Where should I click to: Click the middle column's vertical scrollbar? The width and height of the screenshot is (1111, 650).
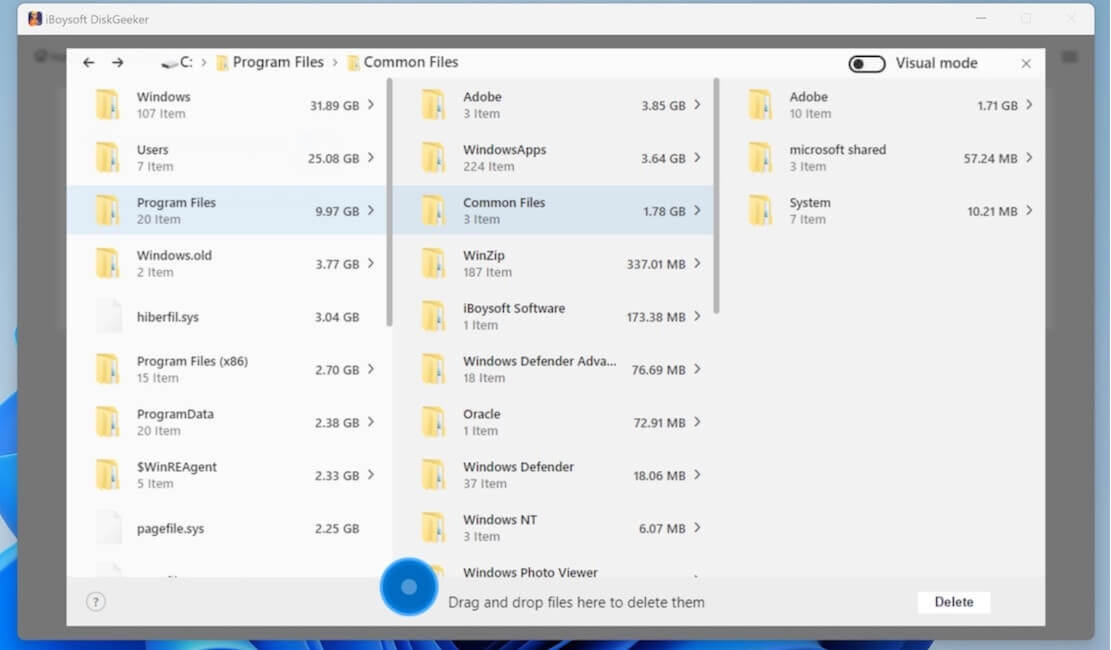click(x=716, y=195)
